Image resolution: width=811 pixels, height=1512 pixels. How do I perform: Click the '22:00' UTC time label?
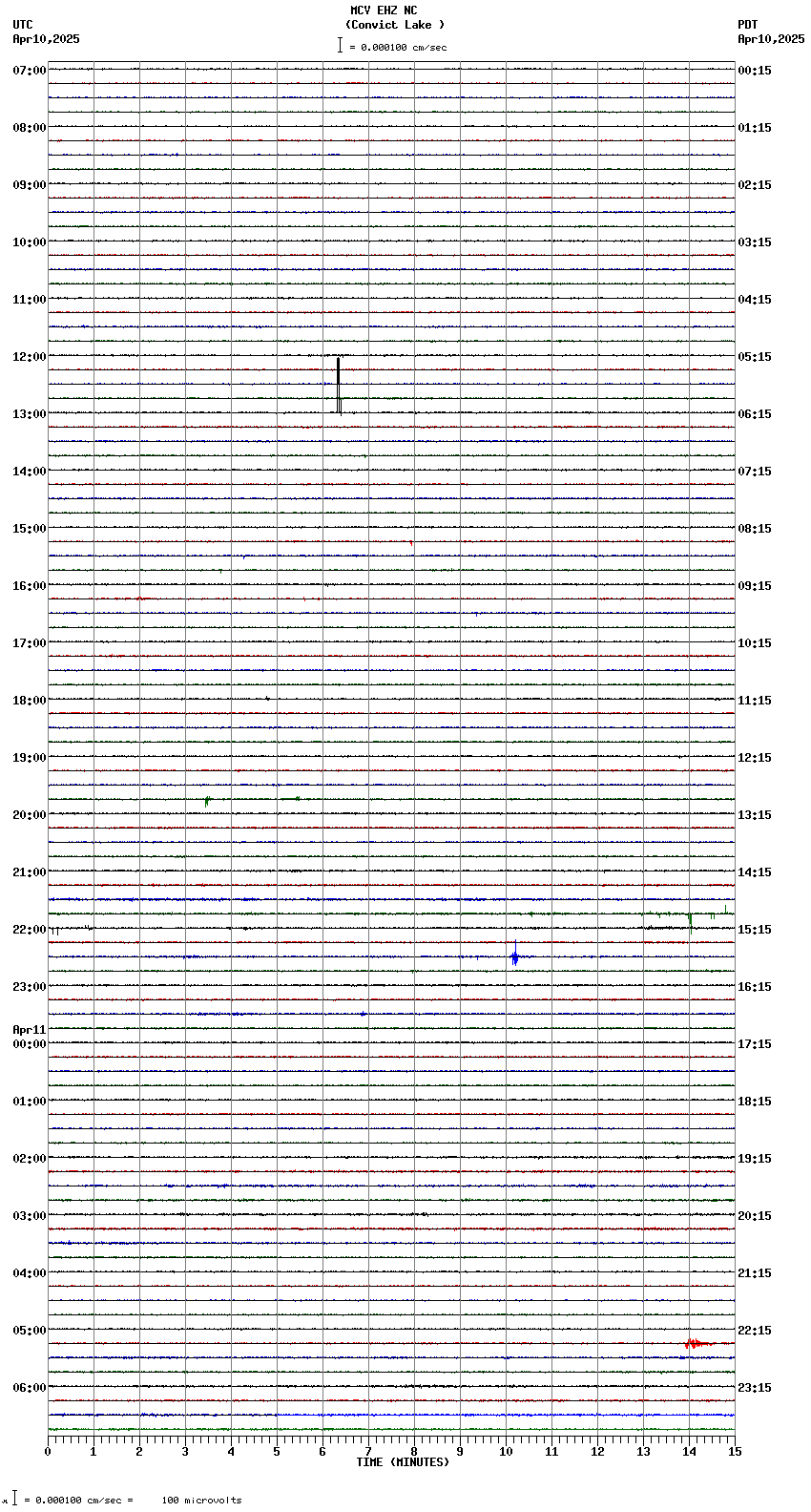[30, 930]
